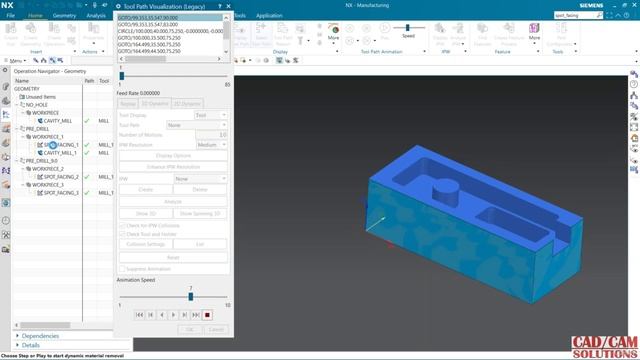640x360 pixels.
Task: Select the SPOT_FACING_3 operation row
Action: click(61, 193)
